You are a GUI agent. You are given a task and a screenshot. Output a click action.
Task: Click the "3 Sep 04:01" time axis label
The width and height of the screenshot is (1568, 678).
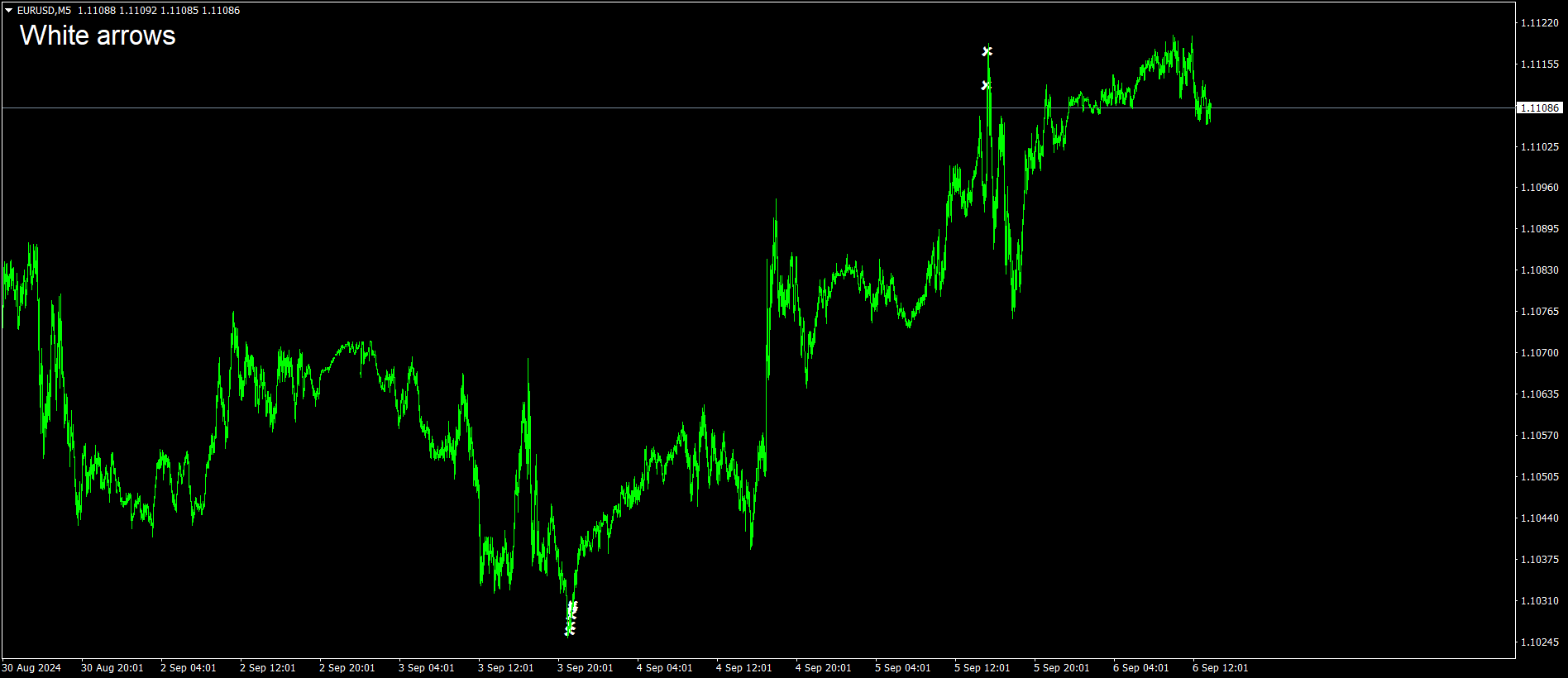(x=427, y=668)
